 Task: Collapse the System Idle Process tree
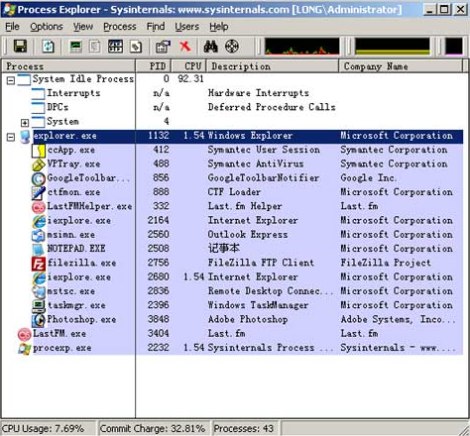point(11,80)
